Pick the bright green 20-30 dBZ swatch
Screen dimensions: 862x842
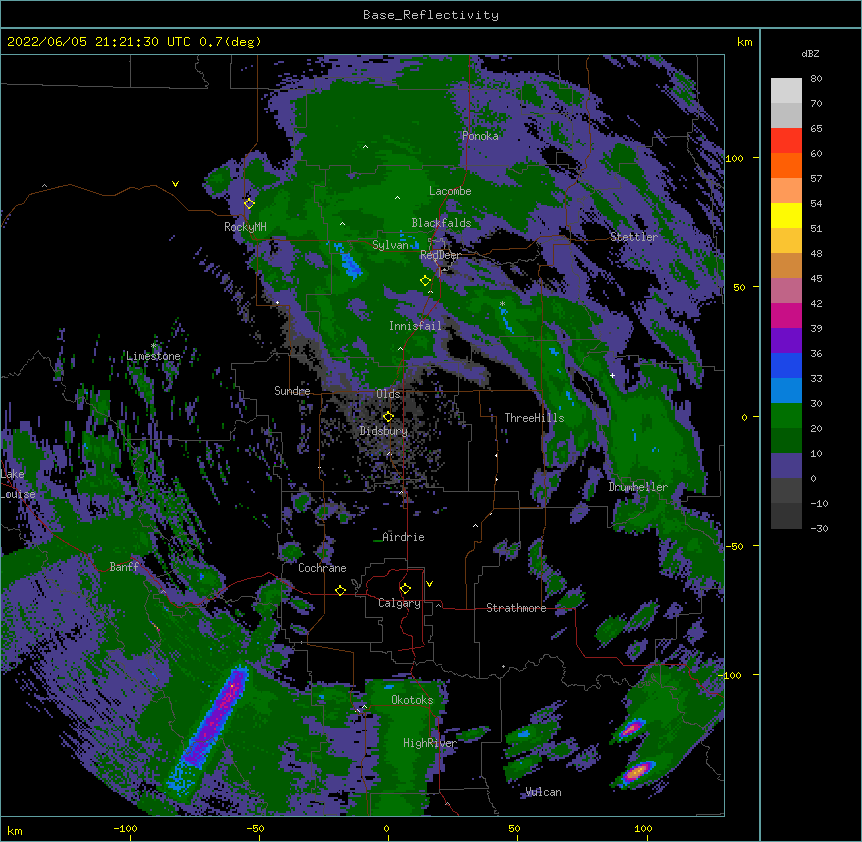coord(786,416)
